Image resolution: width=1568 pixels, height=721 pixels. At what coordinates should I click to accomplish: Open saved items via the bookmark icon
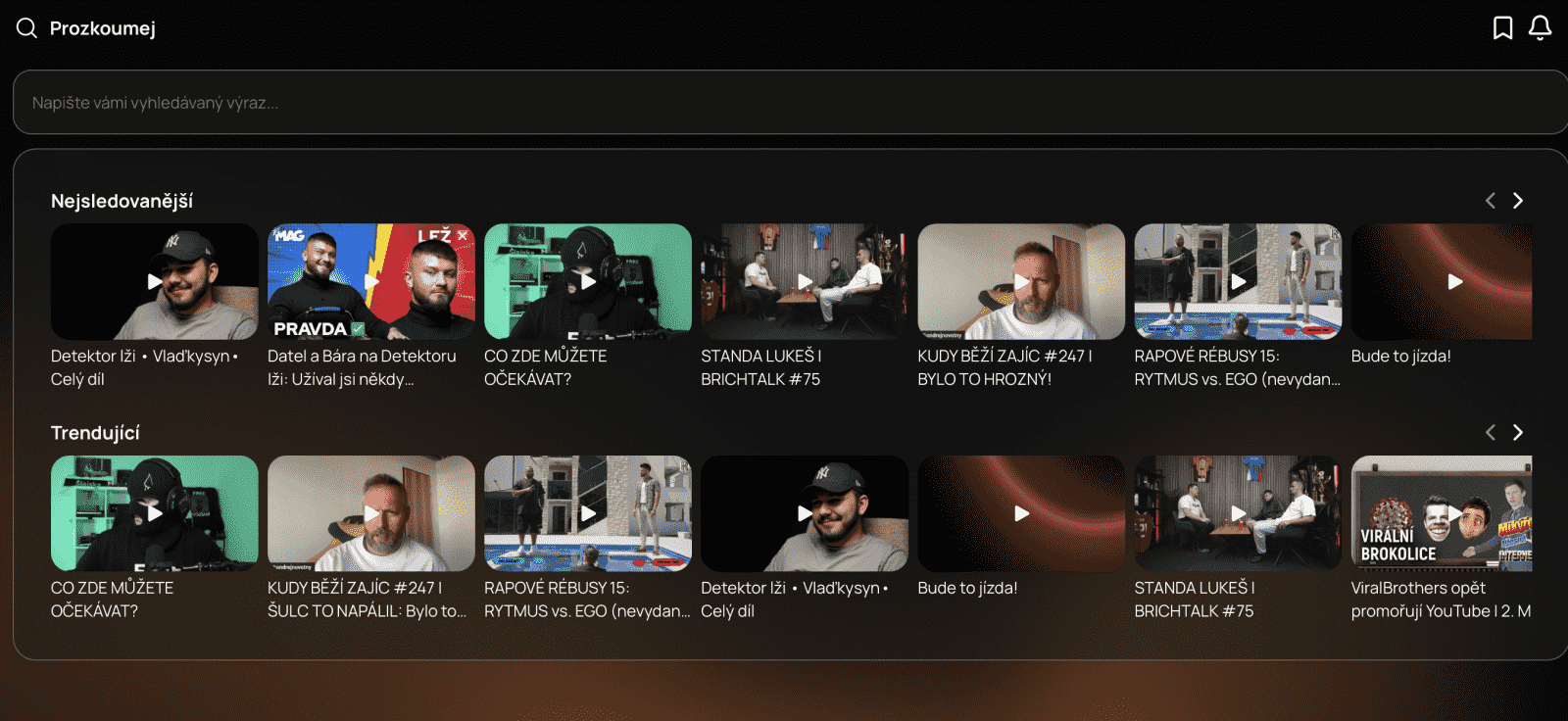click(1502, 28)
